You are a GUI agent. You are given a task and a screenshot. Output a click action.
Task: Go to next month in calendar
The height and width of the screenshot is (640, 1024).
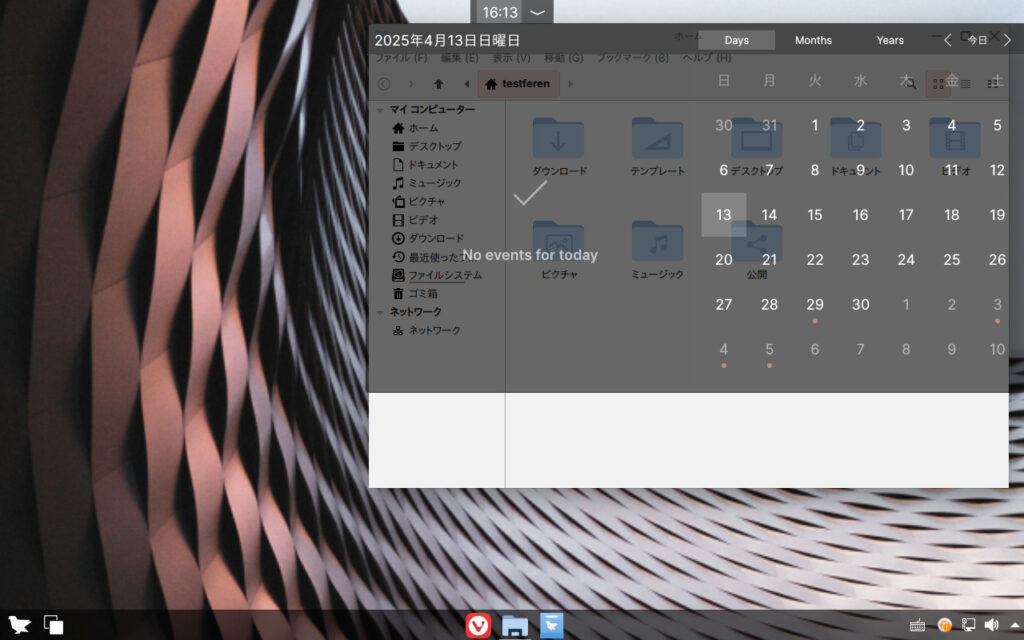tap(1007, 40)
